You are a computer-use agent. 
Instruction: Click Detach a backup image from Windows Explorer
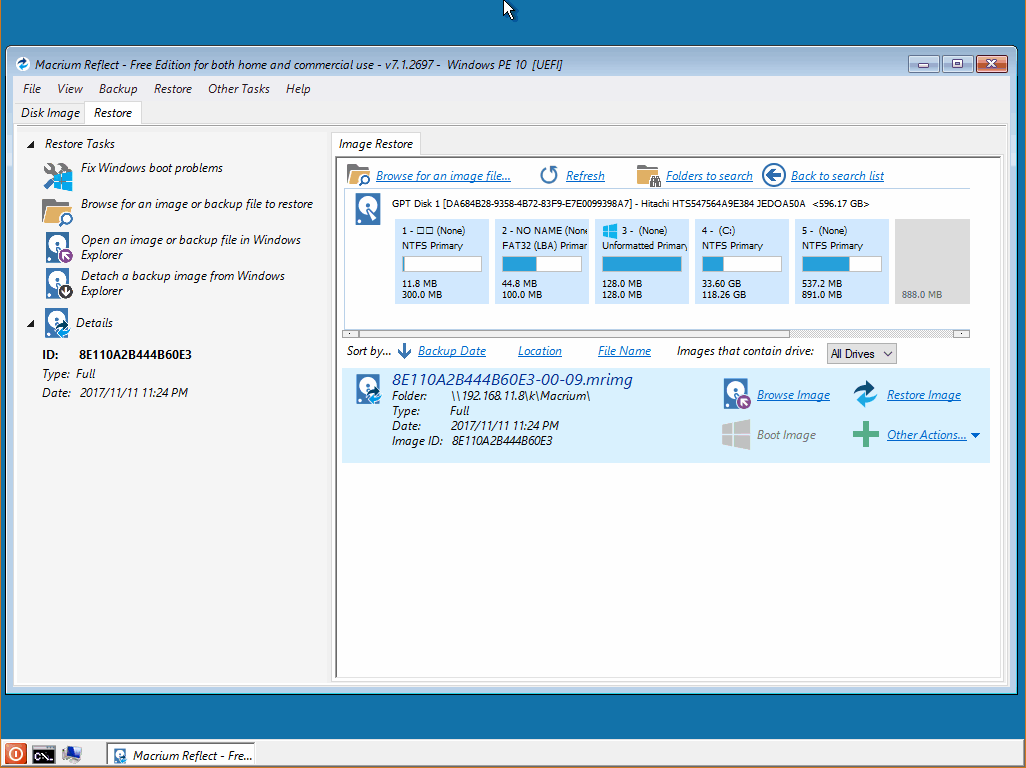(183, 283)
